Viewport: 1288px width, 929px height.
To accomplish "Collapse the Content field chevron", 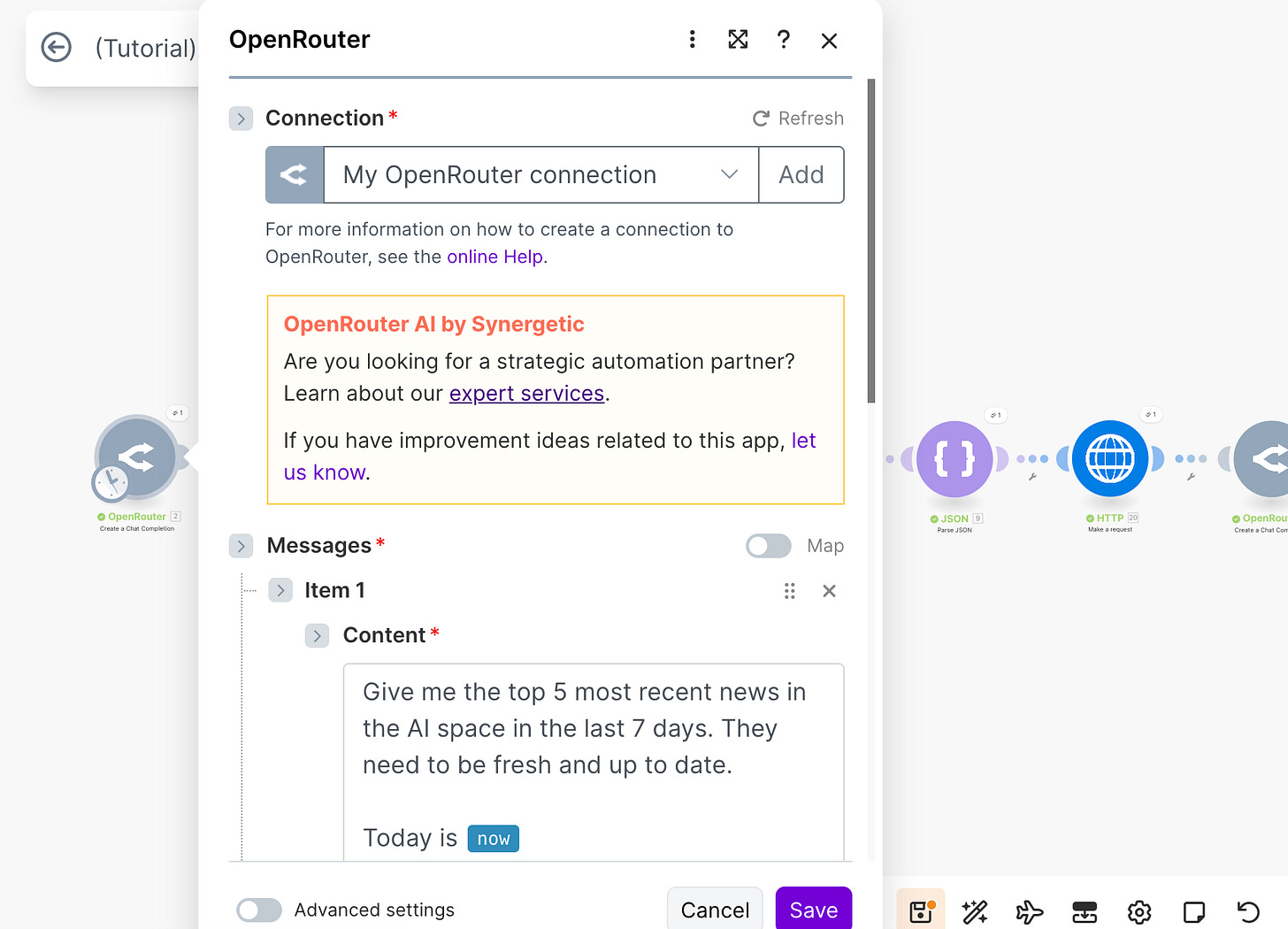I will click(317, 635).
